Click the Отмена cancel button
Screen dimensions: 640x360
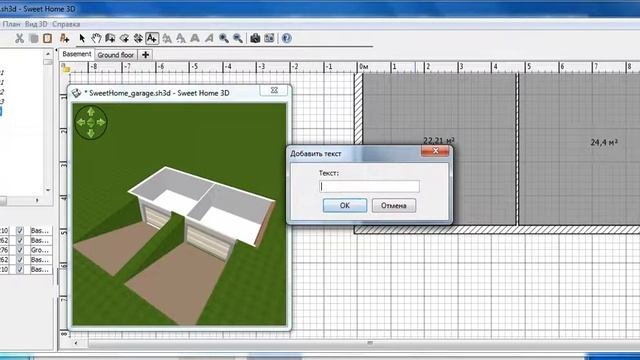tap(393, 206)
